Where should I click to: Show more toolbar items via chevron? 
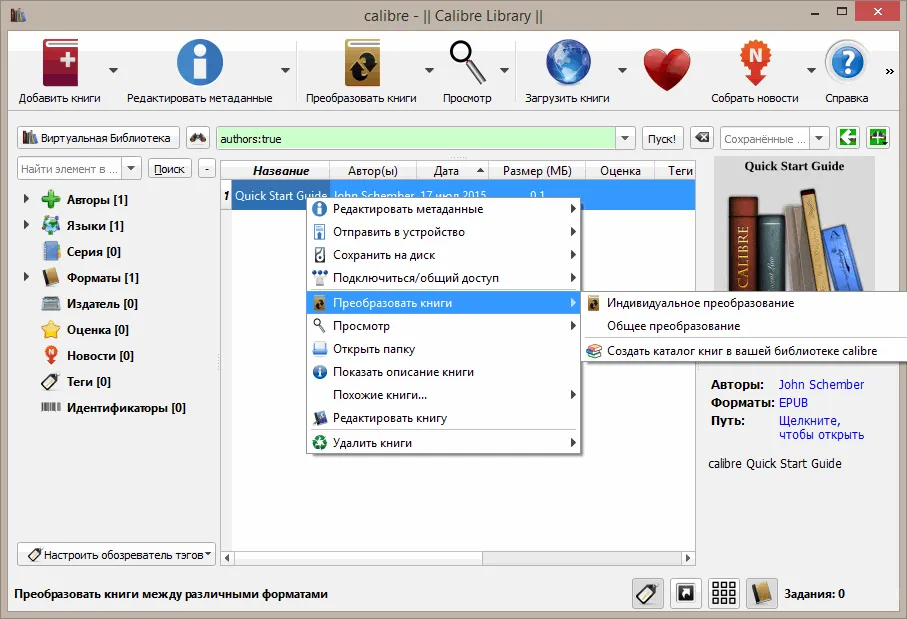coord(890,72)
